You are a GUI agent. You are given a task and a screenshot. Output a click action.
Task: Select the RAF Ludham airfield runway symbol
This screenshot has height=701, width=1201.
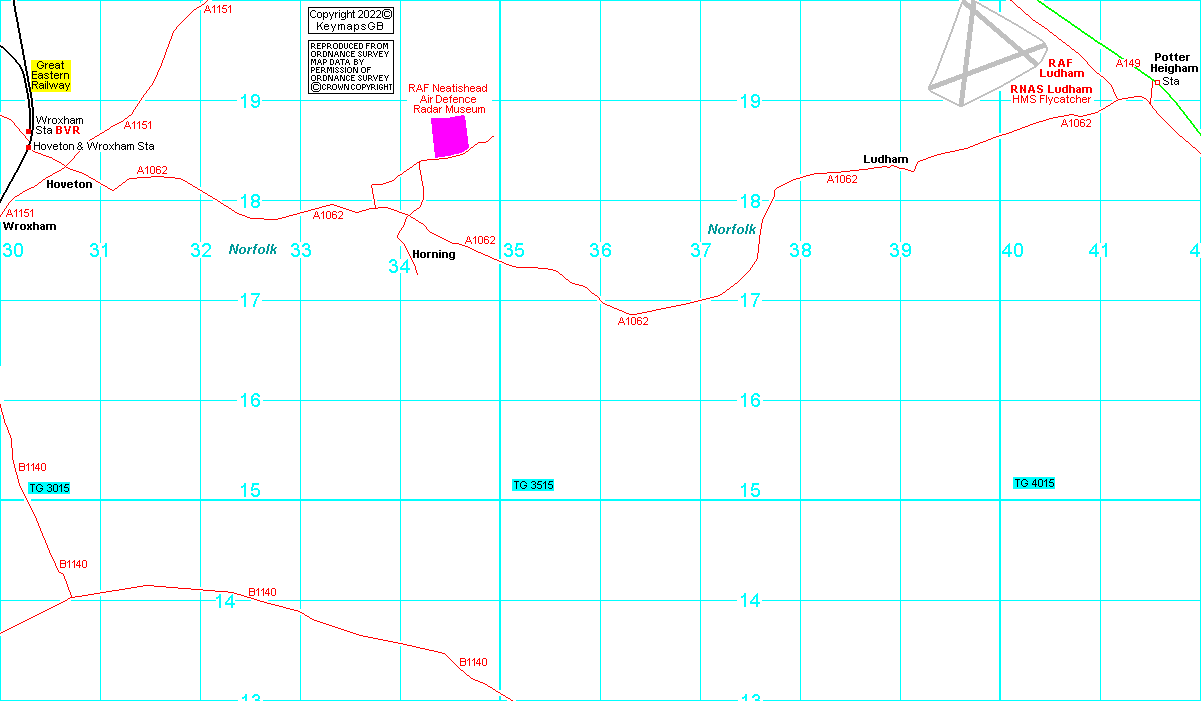click(x=985, y=53)
